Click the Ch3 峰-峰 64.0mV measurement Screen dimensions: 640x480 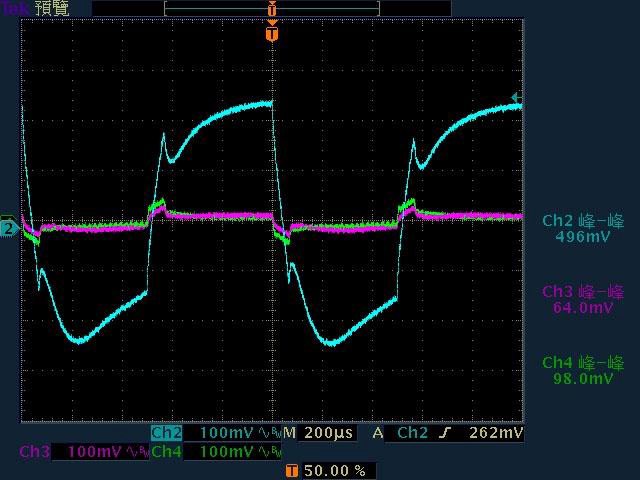(582, 299)
